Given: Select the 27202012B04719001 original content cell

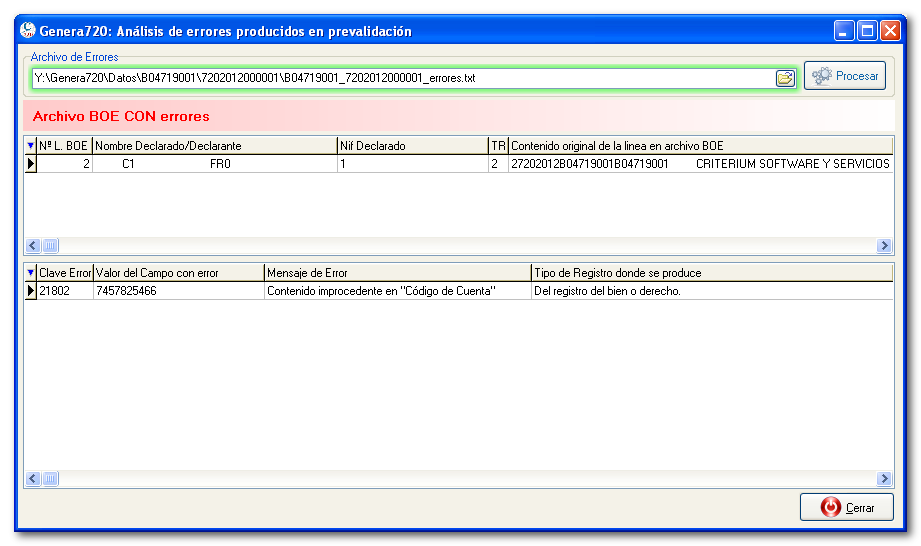Looking at the screenshot, I should (701, 164).
